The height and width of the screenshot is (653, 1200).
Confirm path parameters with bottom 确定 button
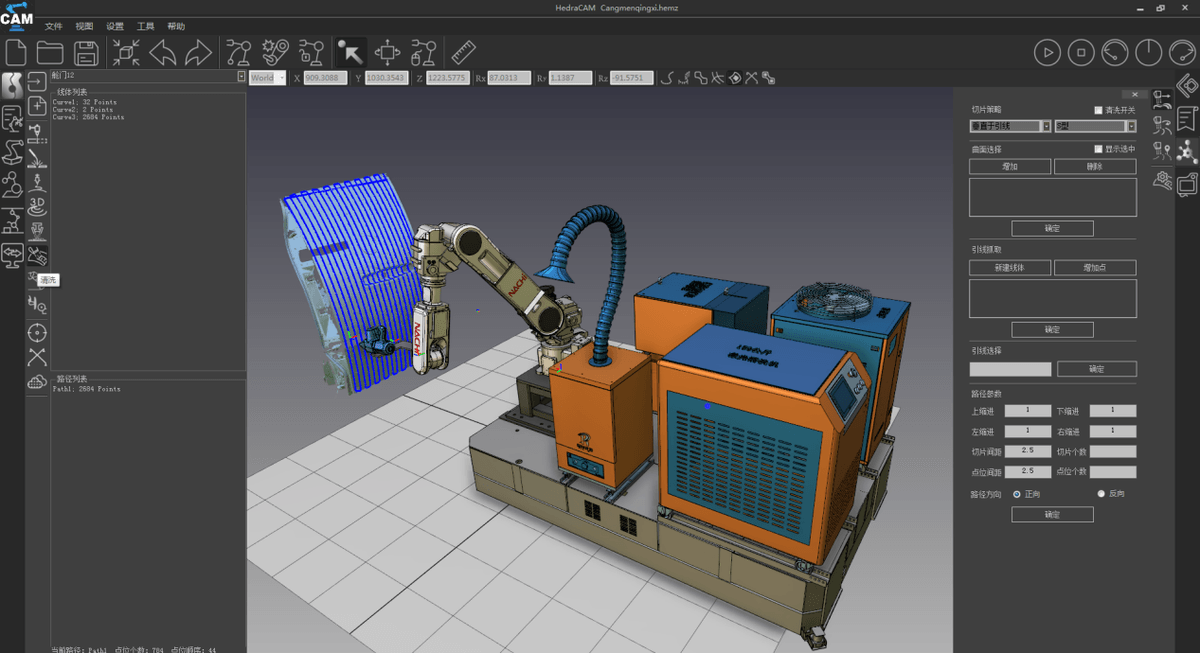pyautogui.click(x=1052, y=515)
